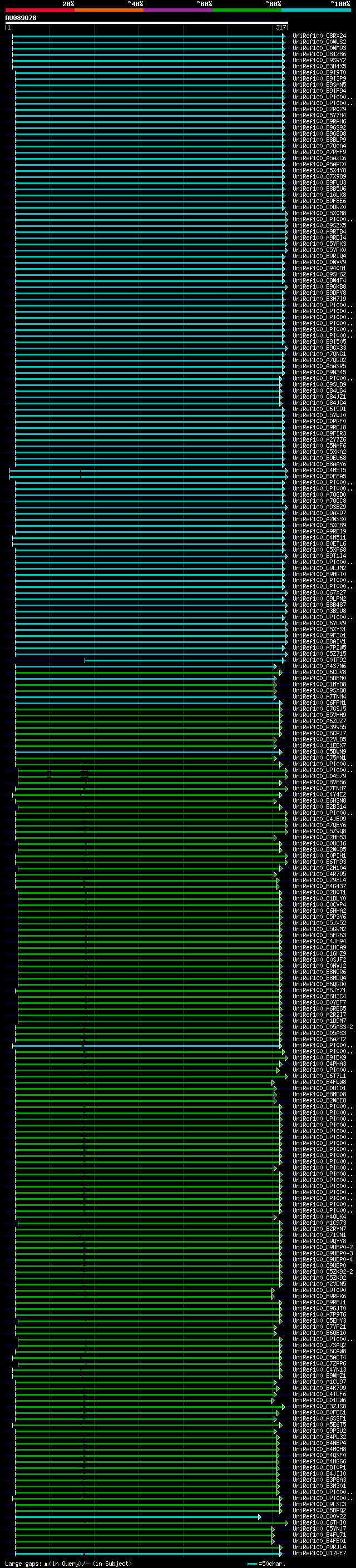The width and height of the screenshot is (356, 1568).
Task: Click the cyan ~100% identity legend segment
Action: [317, 10]
